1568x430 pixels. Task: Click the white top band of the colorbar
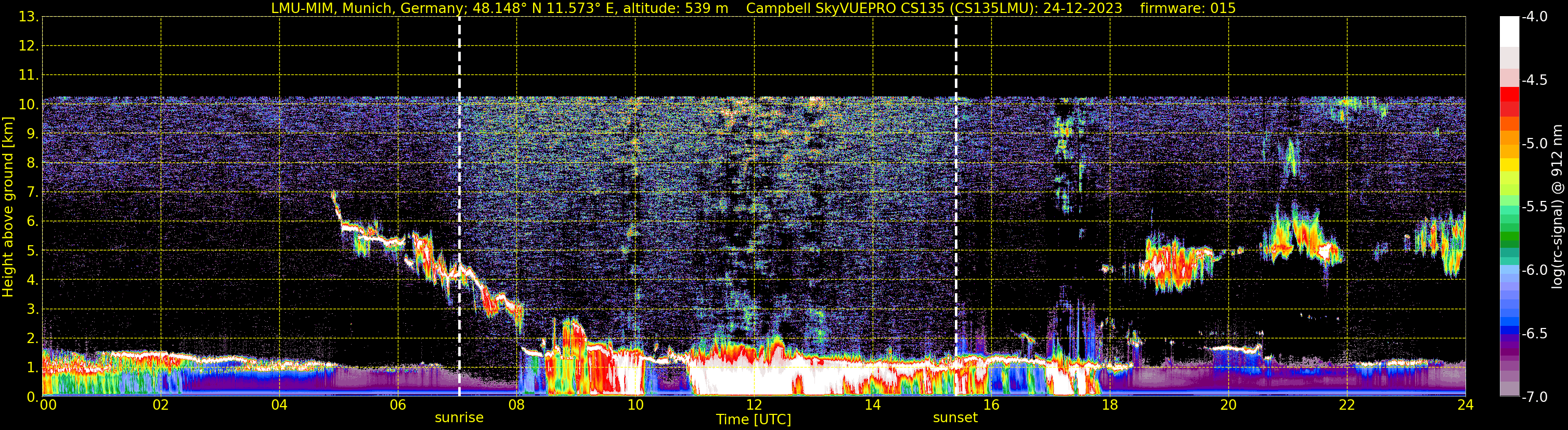click(1509, 32)
